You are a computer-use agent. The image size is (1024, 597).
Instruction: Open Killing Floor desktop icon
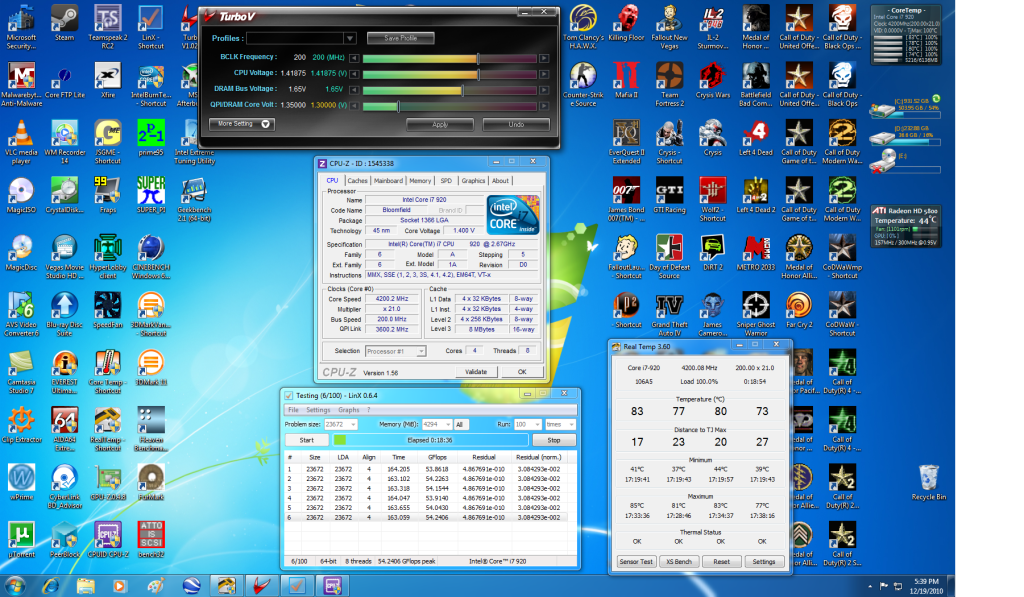[626, 24]
